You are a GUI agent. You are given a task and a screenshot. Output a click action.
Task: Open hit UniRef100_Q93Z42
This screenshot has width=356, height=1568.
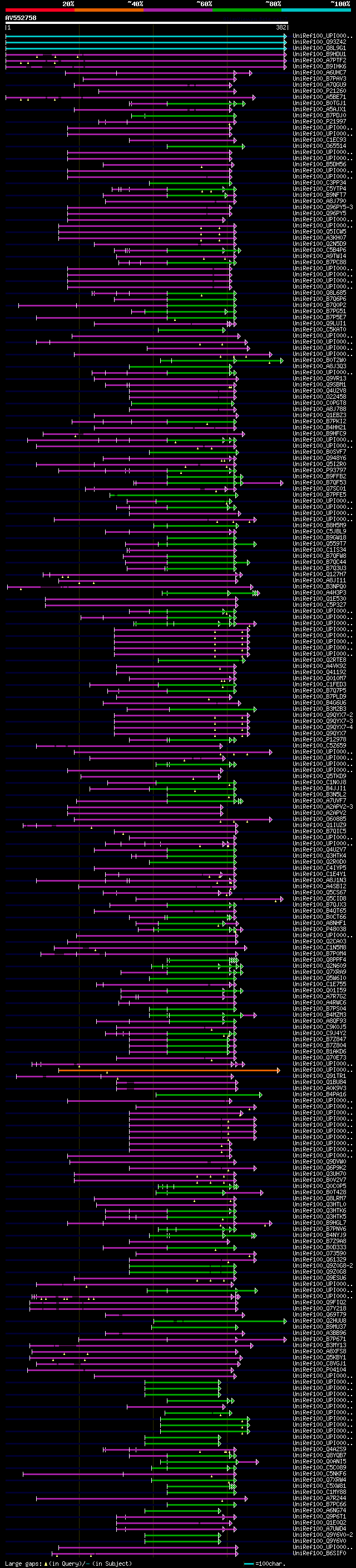pyautogui.click(x=319, y=42)
